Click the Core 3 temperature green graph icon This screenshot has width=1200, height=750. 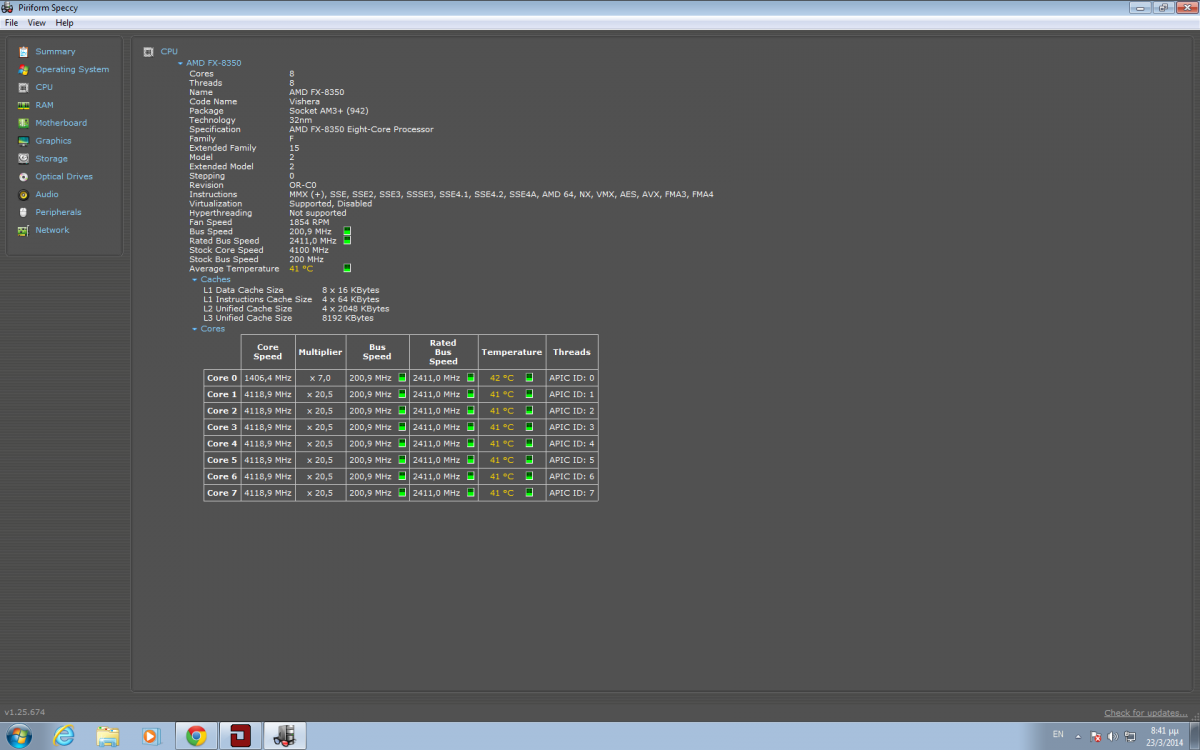click(529, 427)
